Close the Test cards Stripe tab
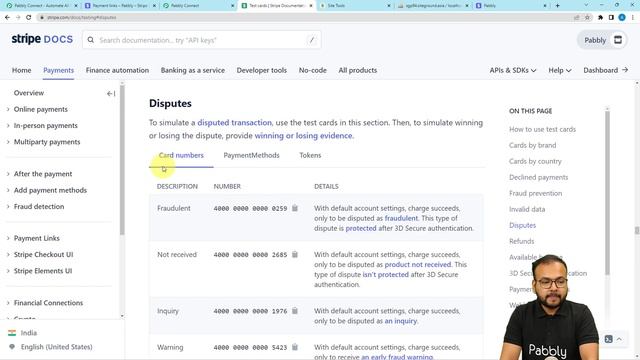Viewport: 640px width, 360px height. (x=311, y=6)
